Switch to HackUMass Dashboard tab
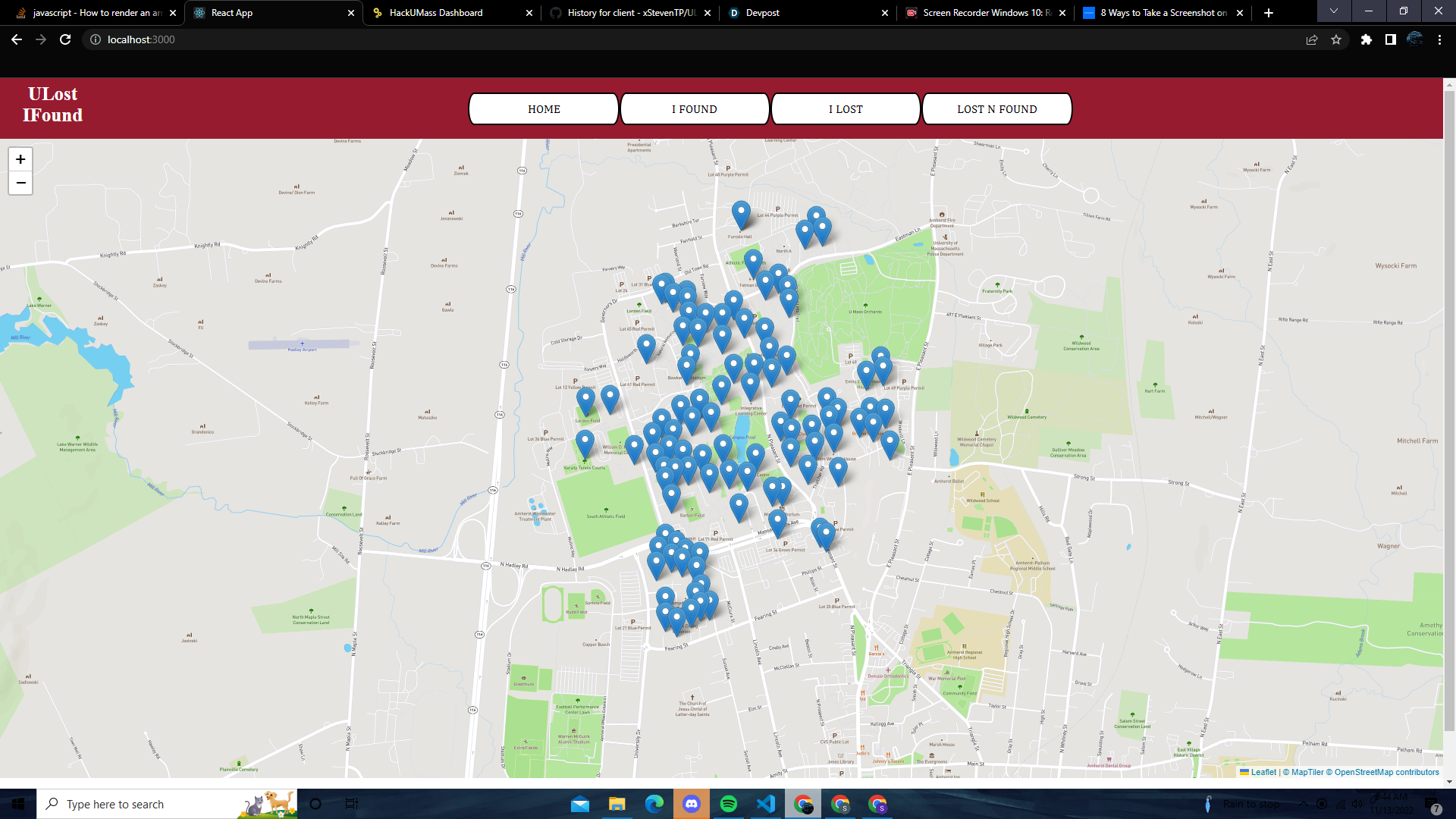Image resolution: width=1456 pixels, height=819 pixels. pos(436,13)
